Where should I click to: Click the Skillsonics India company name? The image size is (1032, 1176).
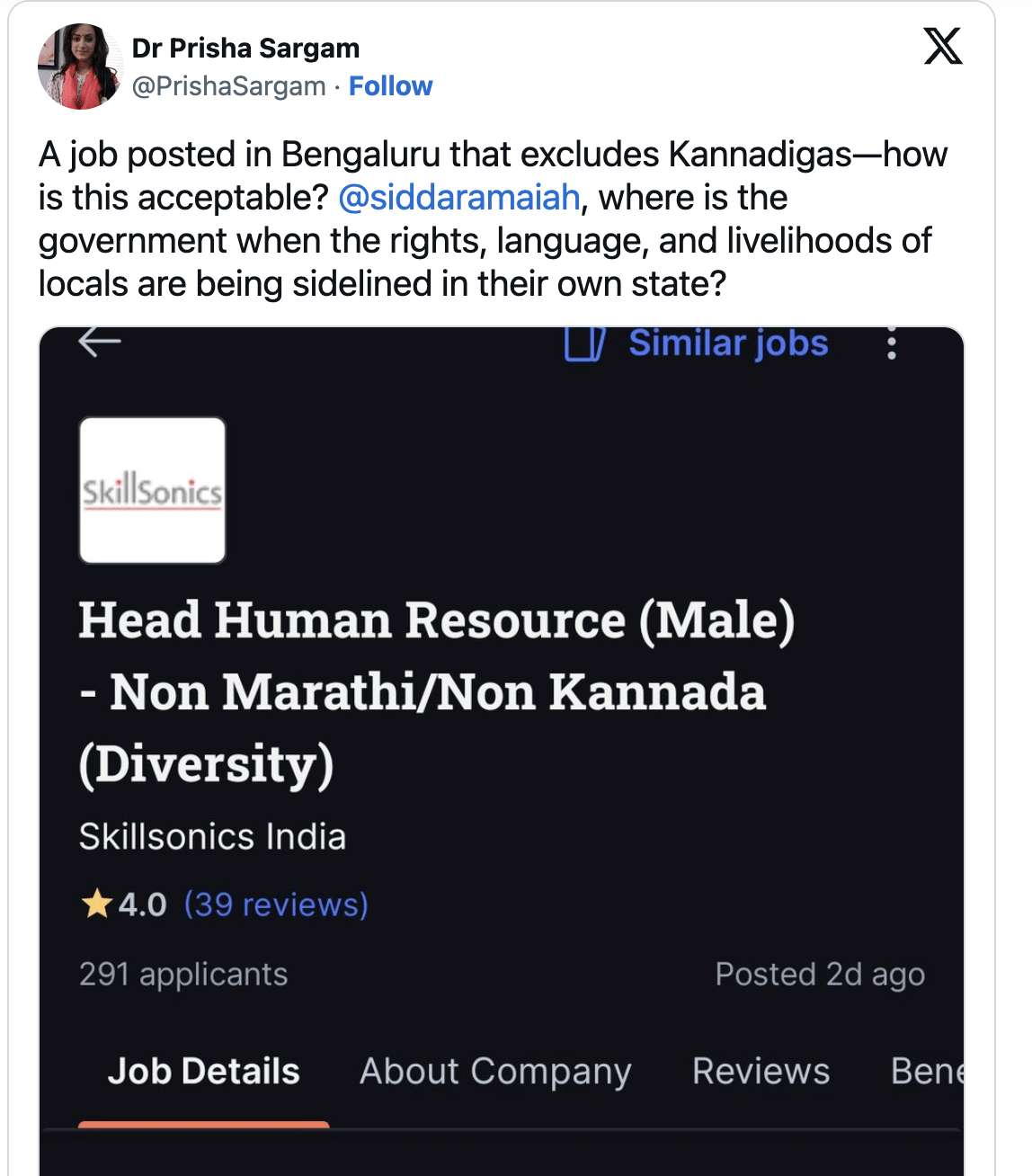pos(212,837)
